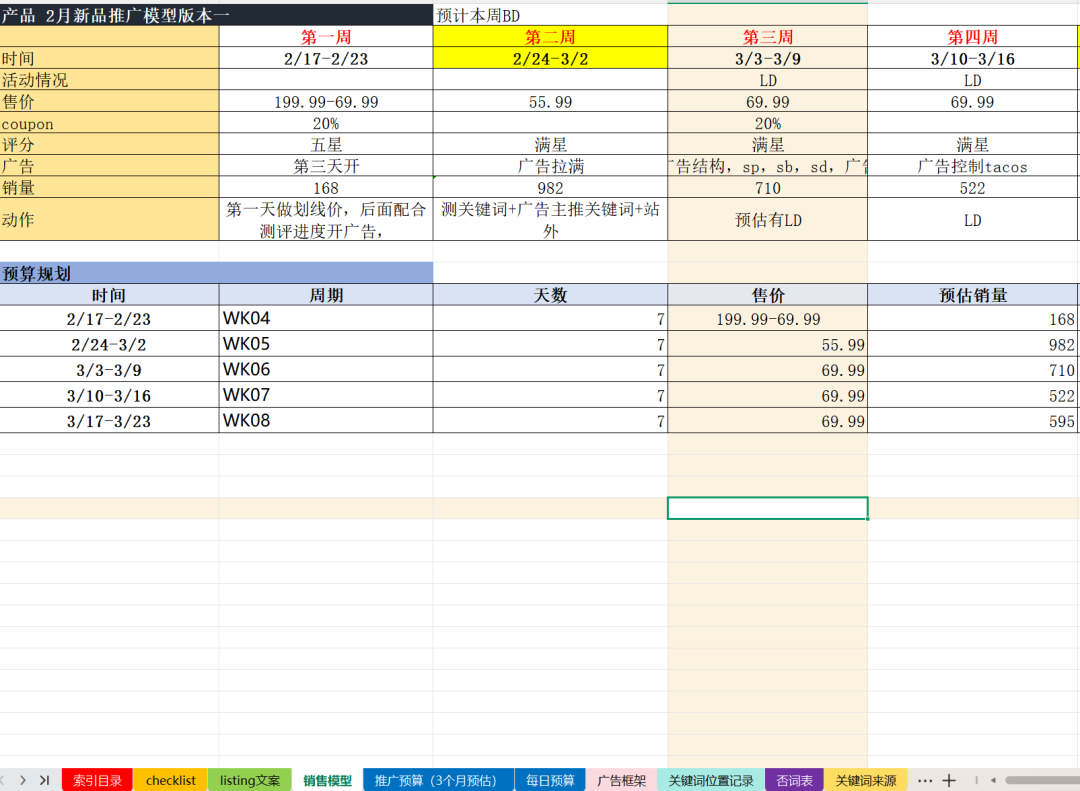Select the 168 cell in 销量 row
Viewport: 1080px width, 791px height.
tap(326, 187)
